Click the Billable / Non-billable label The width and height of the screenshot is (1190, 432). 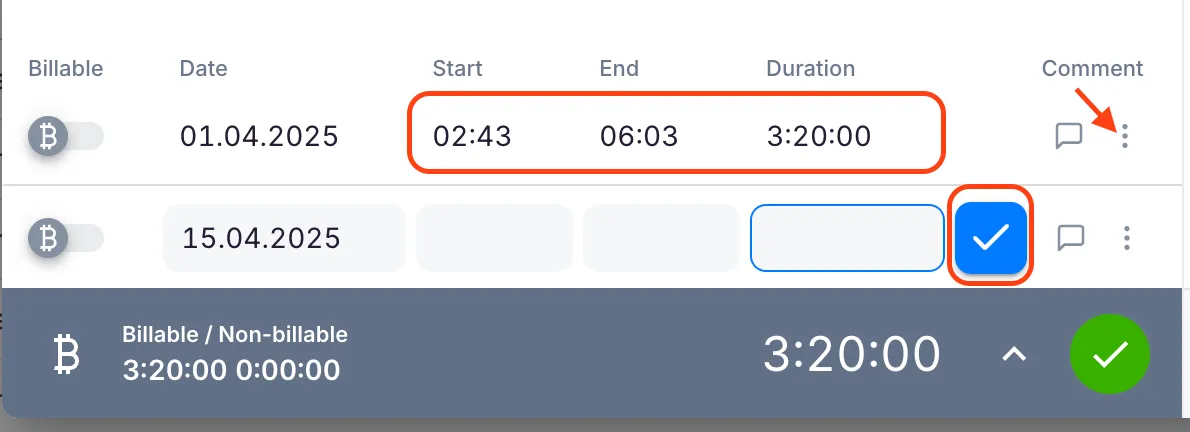(x=235, y=335)
